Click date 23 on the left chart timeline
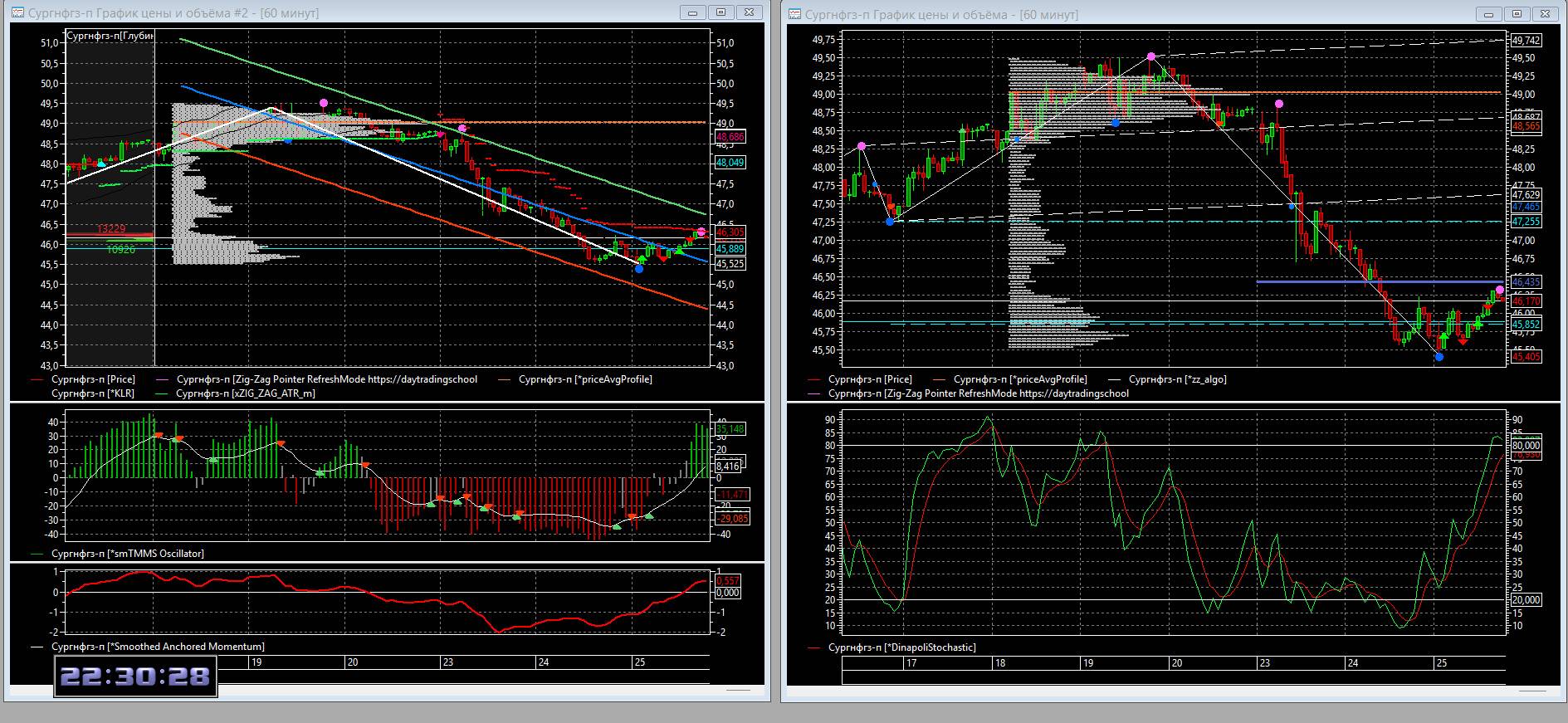This screenshot has width=1568, height=723. (447, 662)
